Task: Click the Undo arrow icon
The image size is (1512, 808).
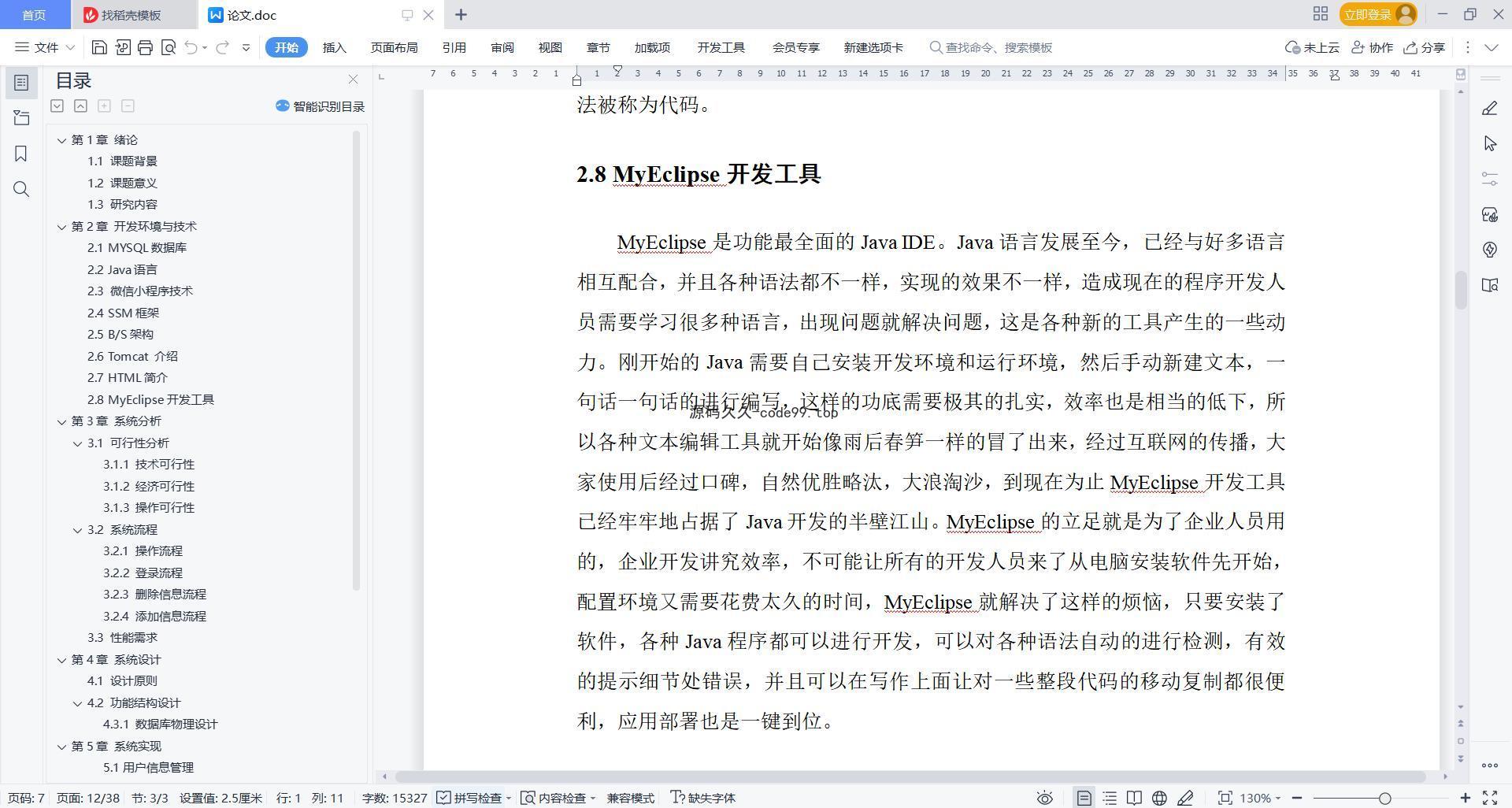Action: pos(191,47)
